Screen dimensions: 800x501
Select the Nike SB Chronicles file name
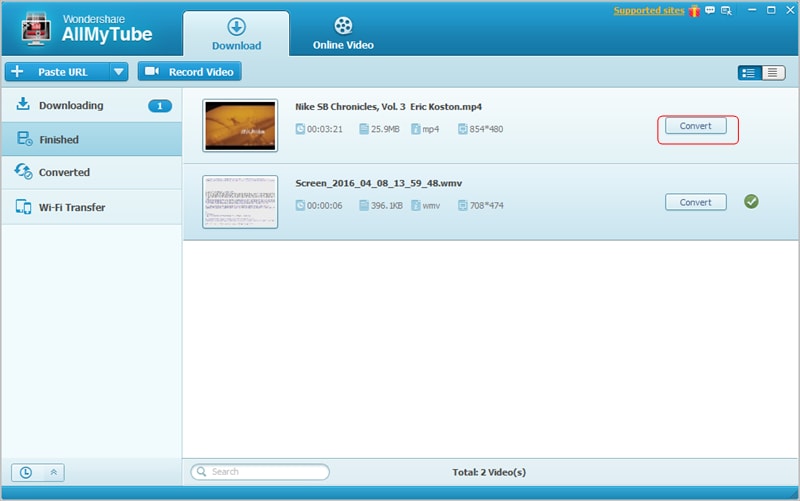click(388, 107)
